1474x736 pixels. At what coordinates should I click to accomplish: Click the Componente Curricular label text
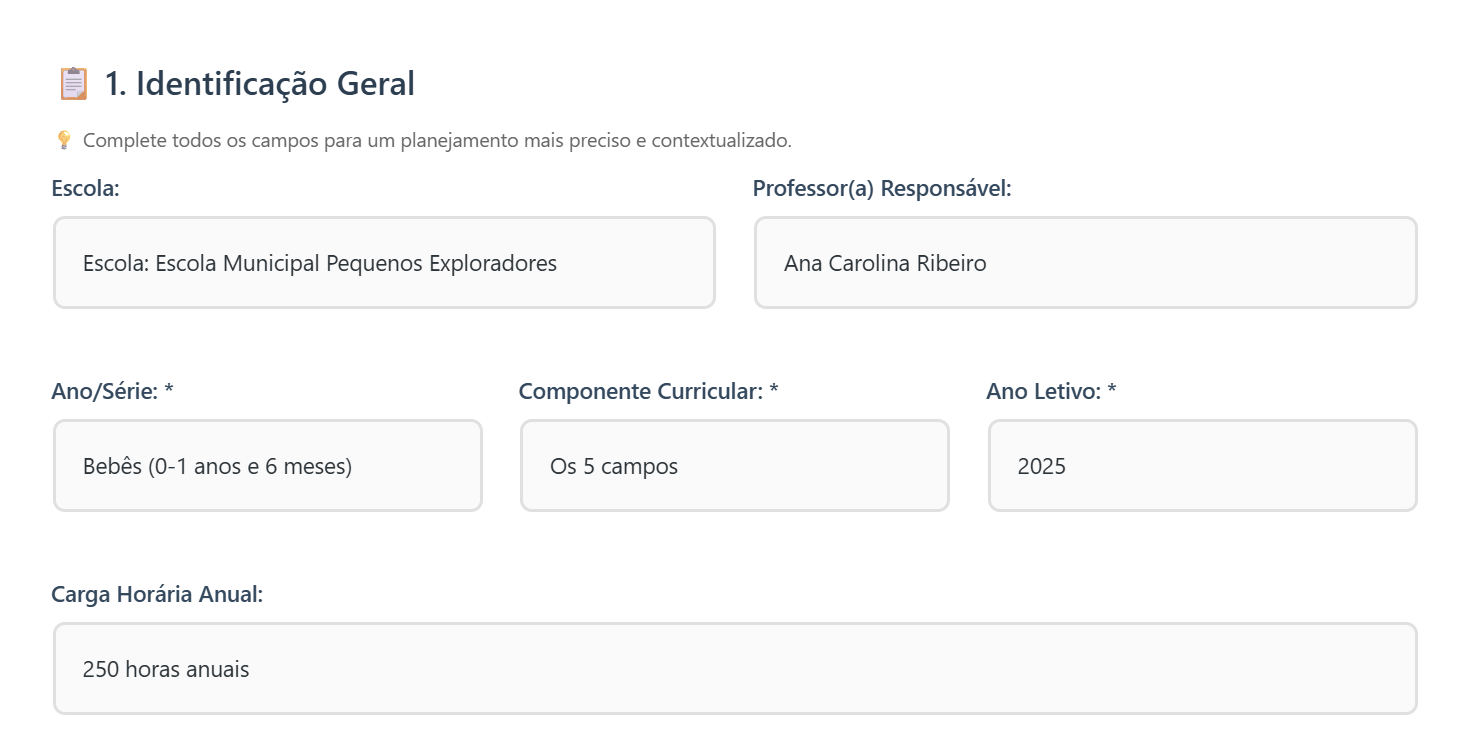coord(640,391)
